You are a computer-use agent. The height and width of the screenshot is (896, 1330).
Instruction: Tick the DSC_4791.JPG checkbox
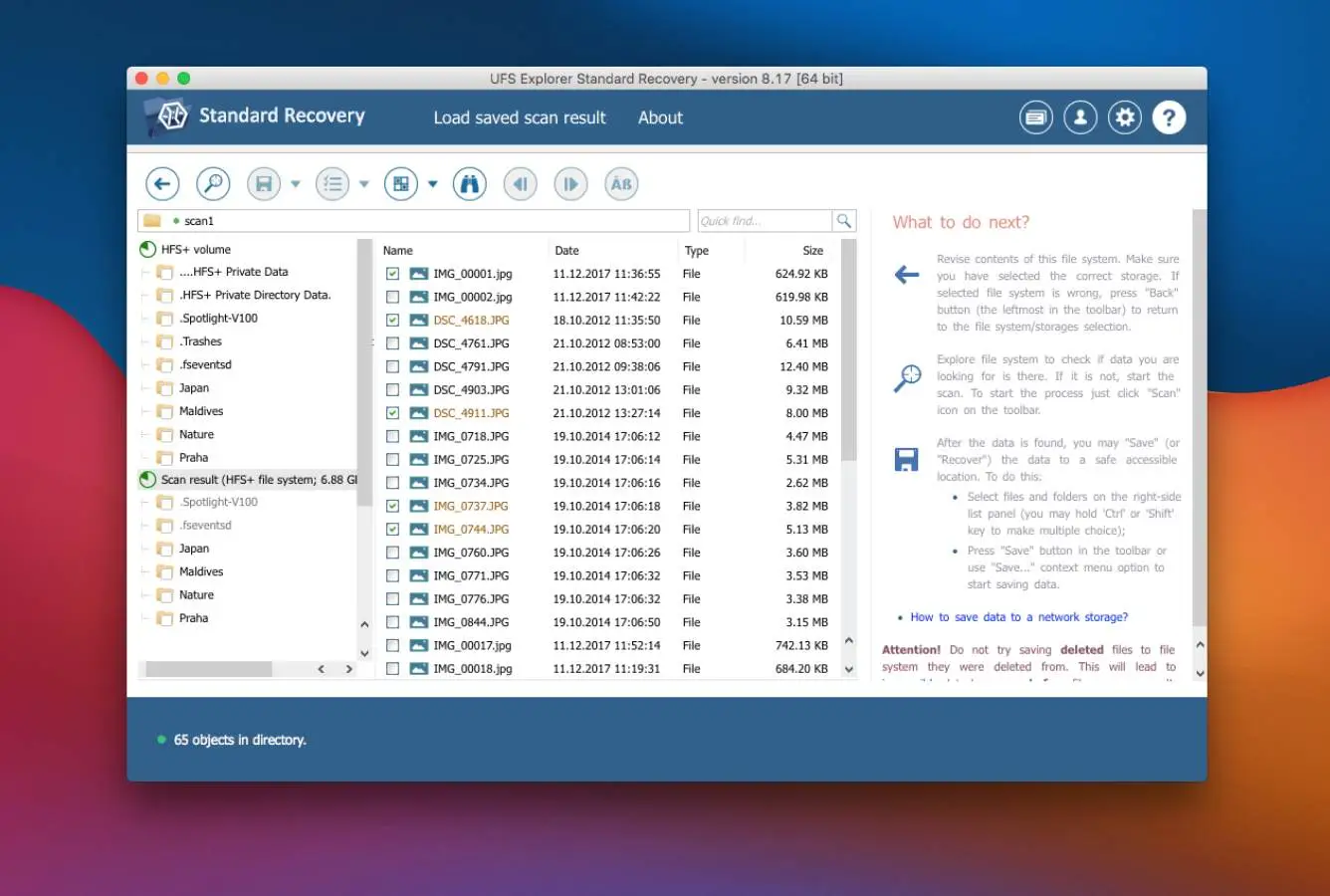click(x=392, y=366)
